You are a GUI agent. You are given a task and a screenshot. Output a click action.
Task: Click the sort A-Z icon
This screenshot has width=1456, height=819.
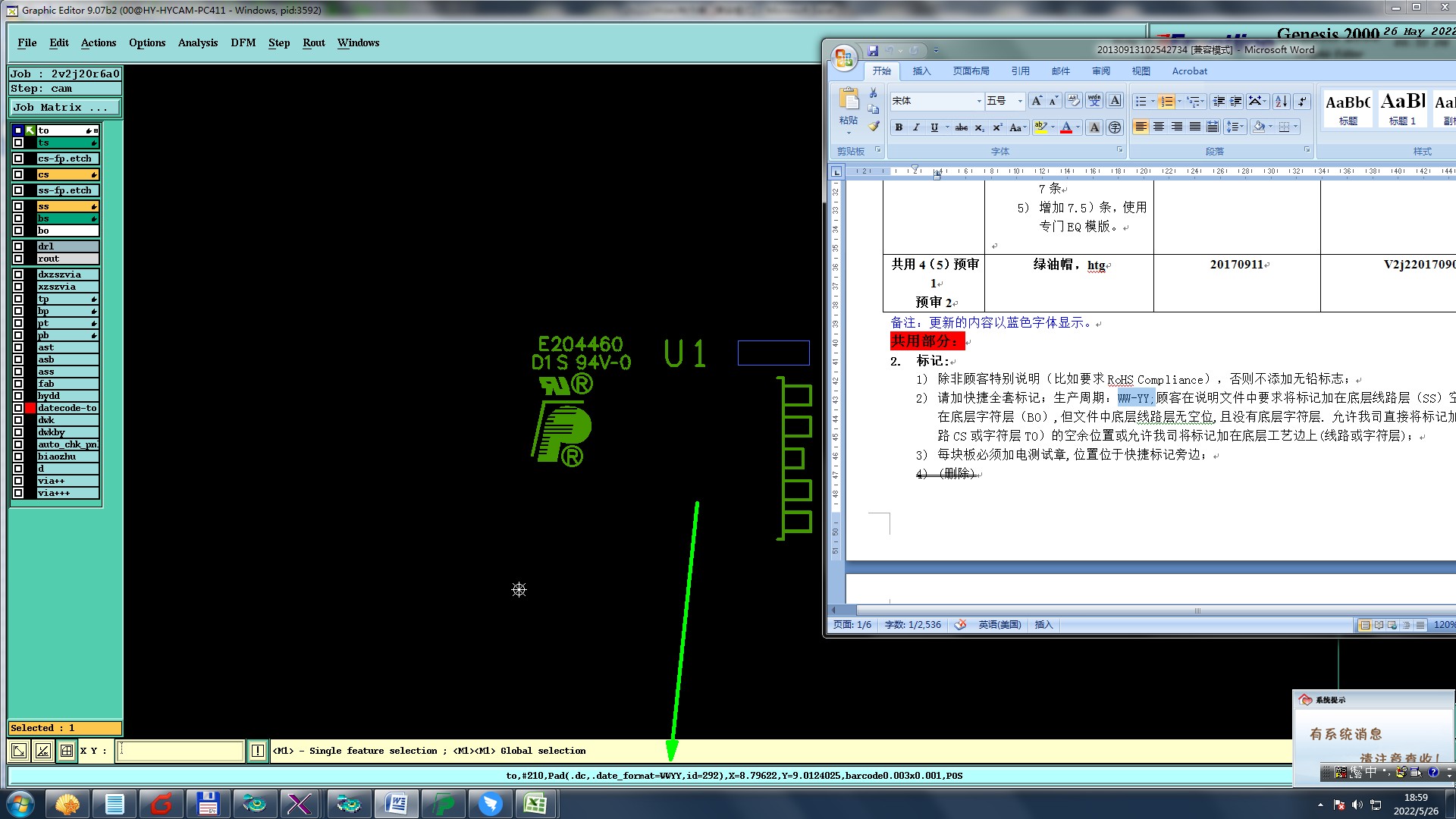click(x=1281, y=101)
